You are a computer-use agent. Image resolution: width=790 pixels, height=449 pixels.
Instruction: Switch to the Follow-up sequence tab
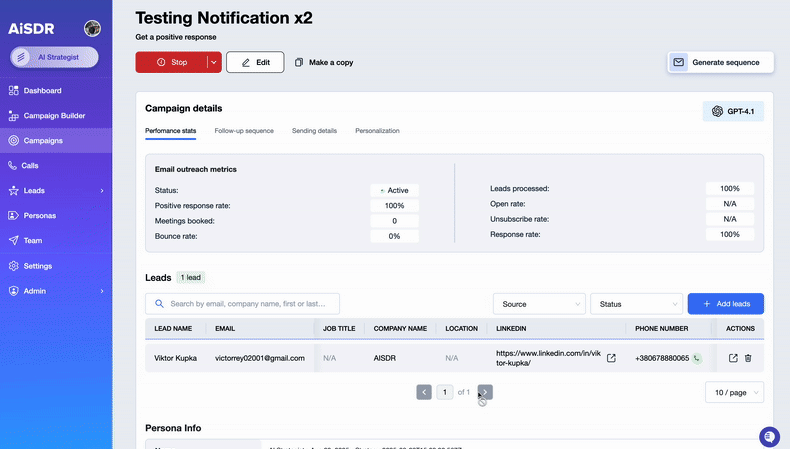pyautogui.click(x=244, y=131)
